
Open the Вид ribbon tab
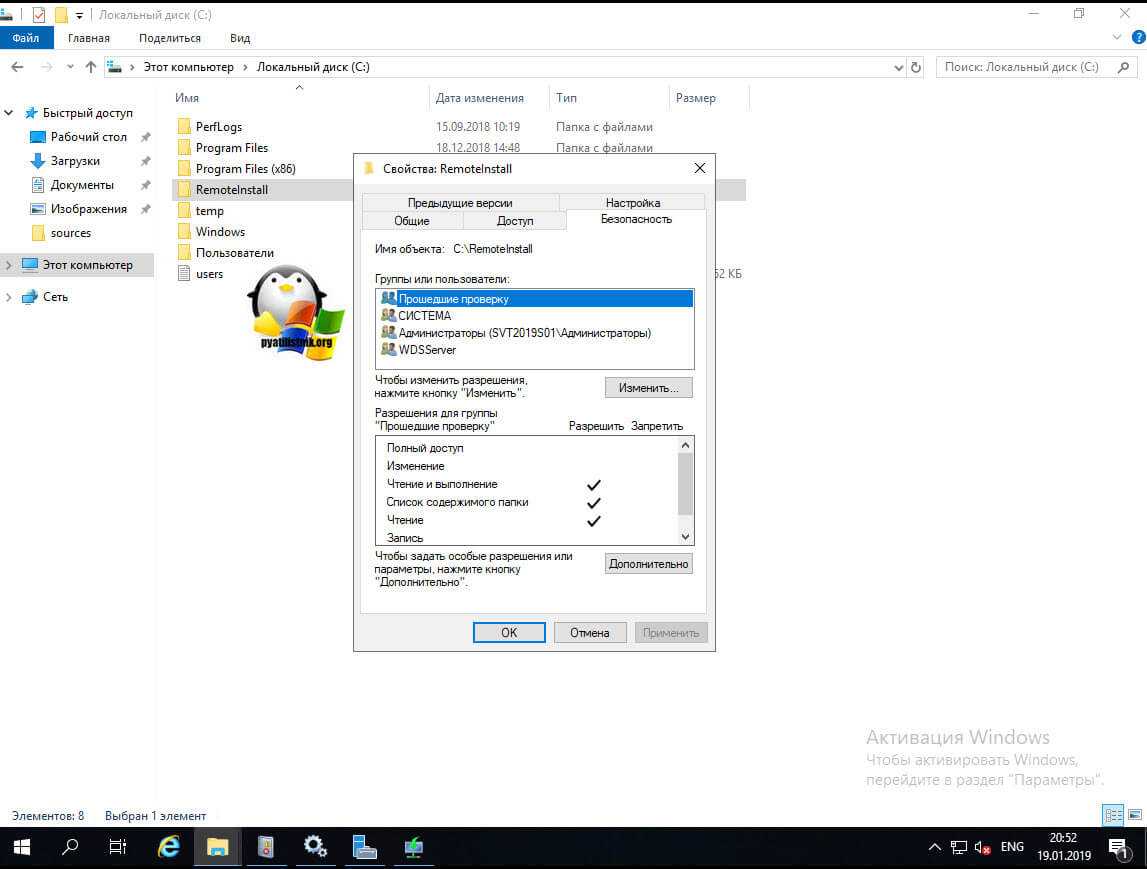pyautogui.click(x=240, y=38)
